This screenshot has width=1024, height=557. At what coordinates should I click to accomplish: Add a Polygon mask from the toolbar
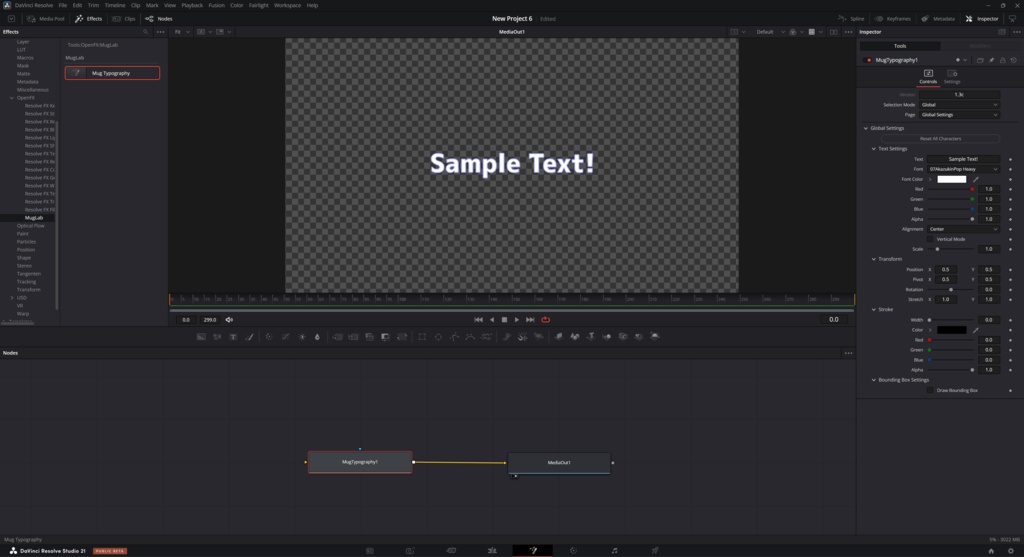pyautogui.click(x=454, y=337)
